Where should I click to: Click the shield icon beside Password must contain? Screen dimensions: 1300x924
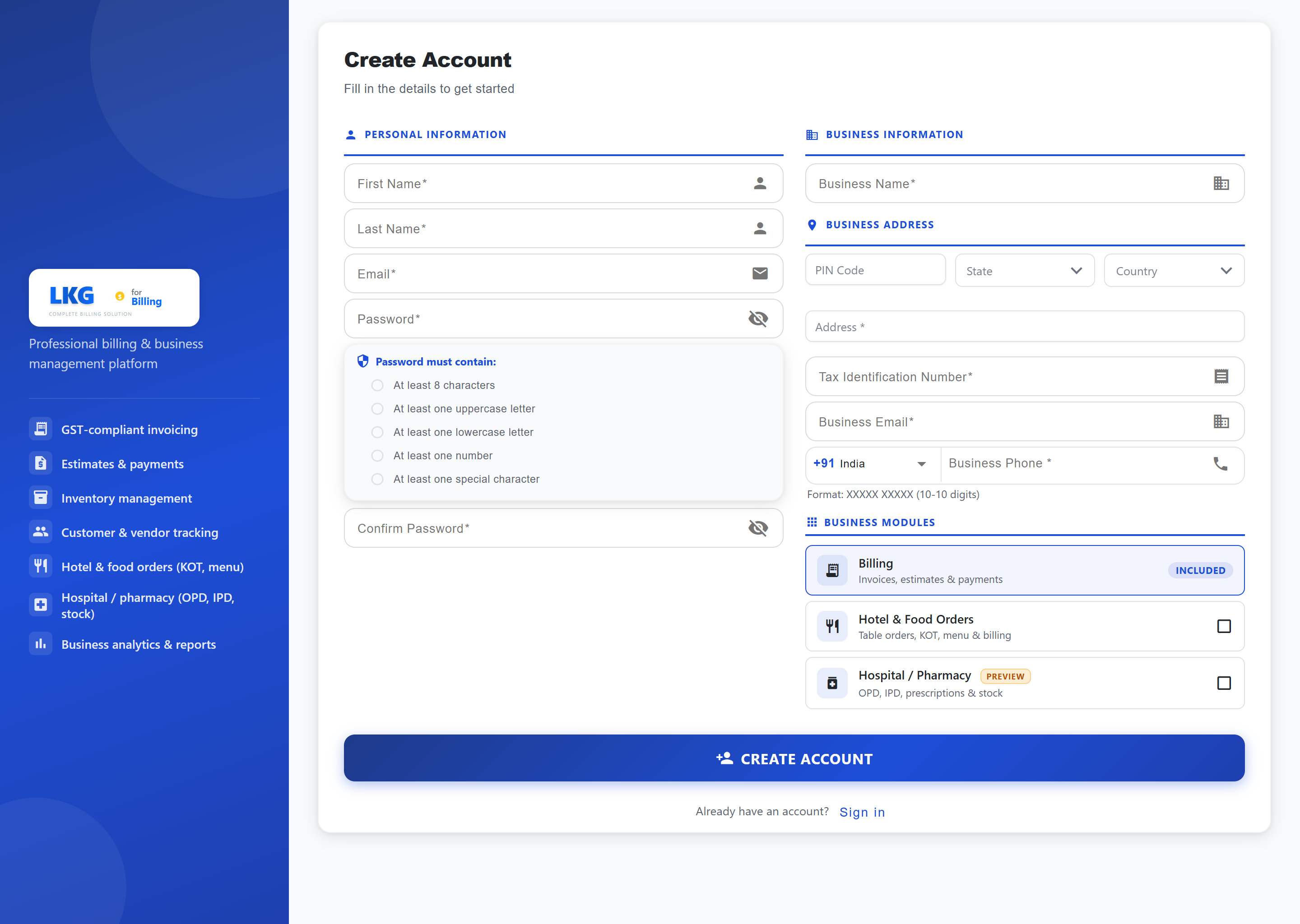click(x=362, y=361)
